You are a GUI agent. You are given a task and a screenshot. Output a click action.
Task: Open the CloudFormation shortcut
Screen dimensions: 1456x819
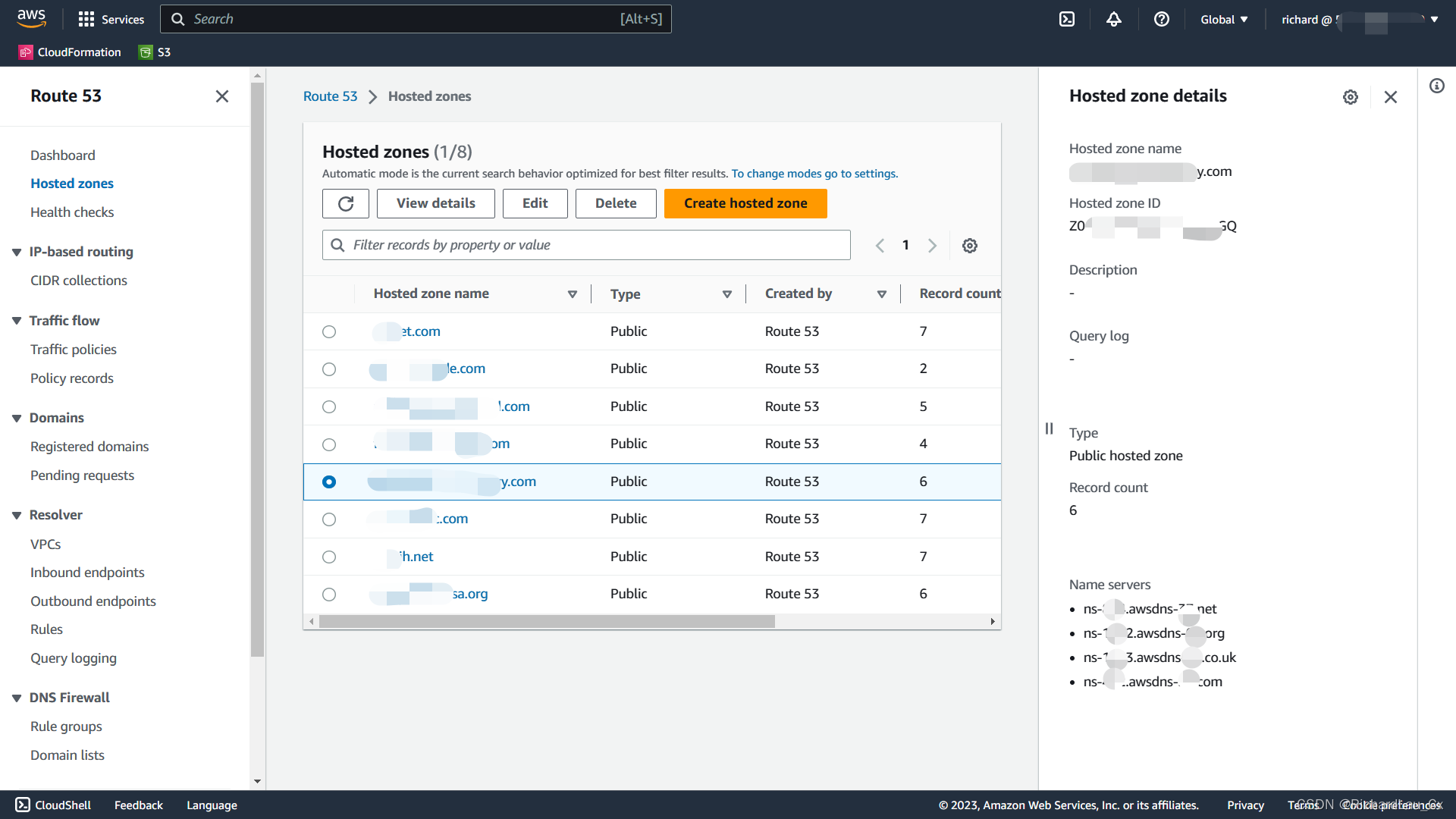(70, 52)
